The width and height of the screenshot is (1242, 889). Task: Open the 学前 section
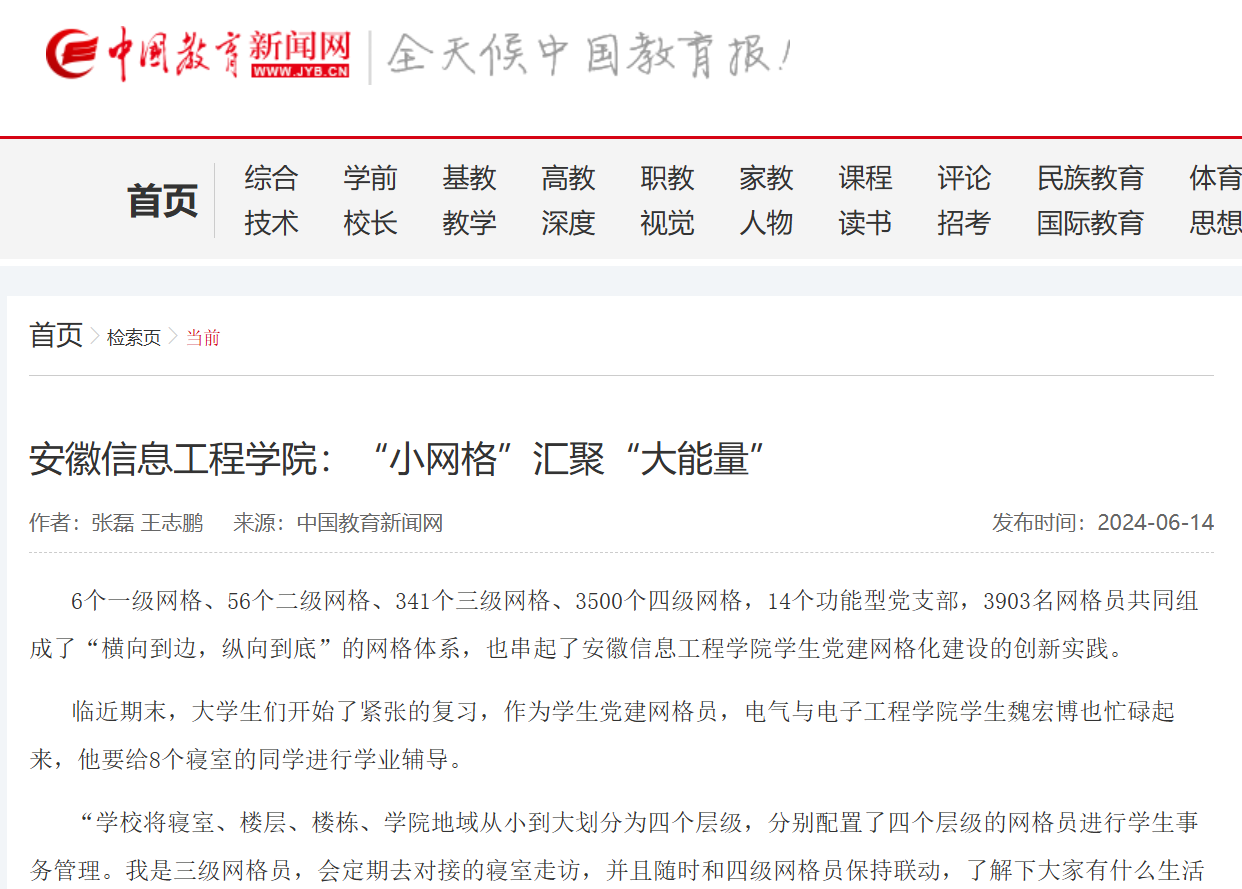point(370,178)
